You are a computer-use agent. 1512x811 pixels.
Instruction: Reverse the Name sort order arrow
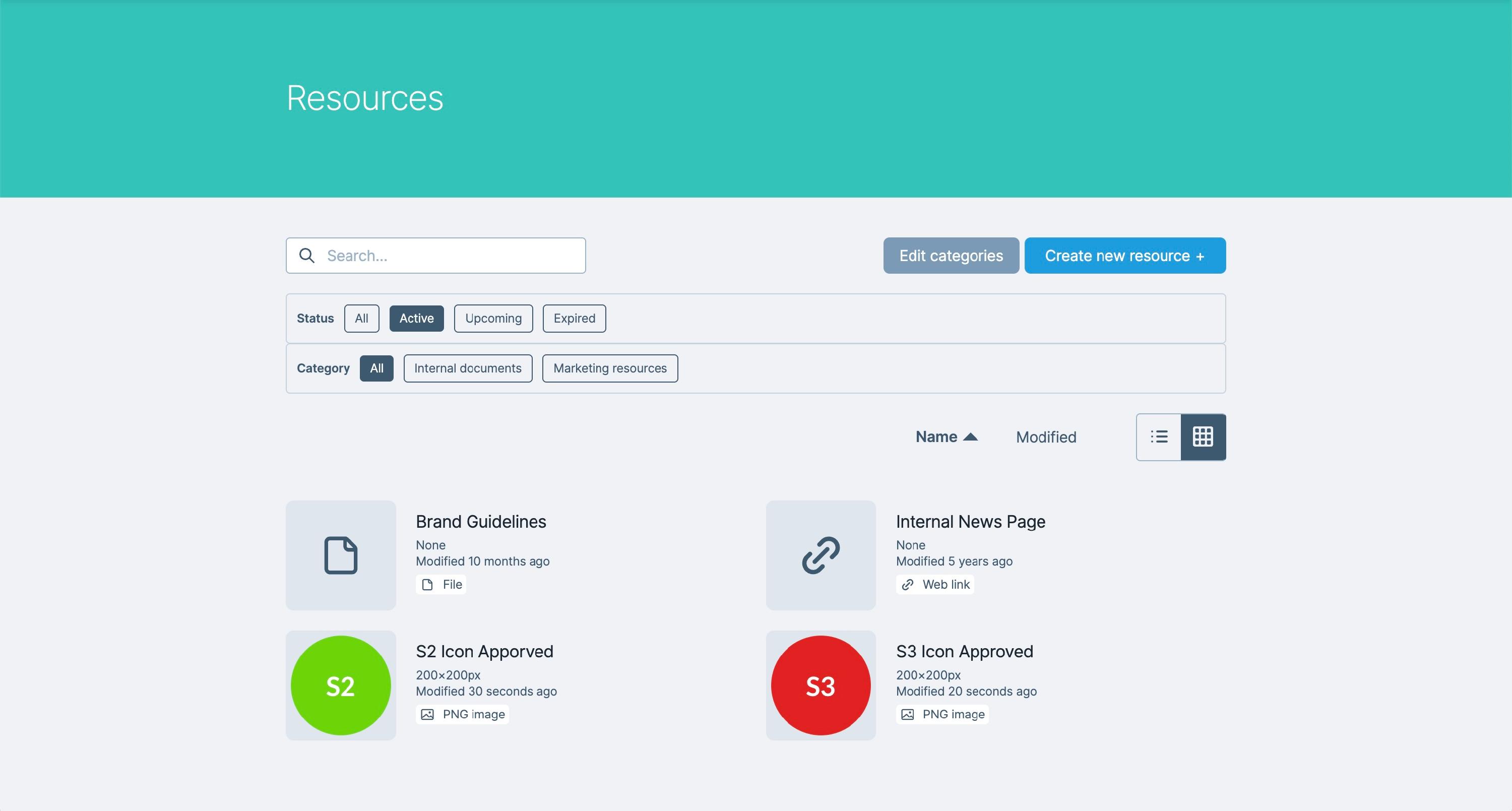click(x=970, y=436)
